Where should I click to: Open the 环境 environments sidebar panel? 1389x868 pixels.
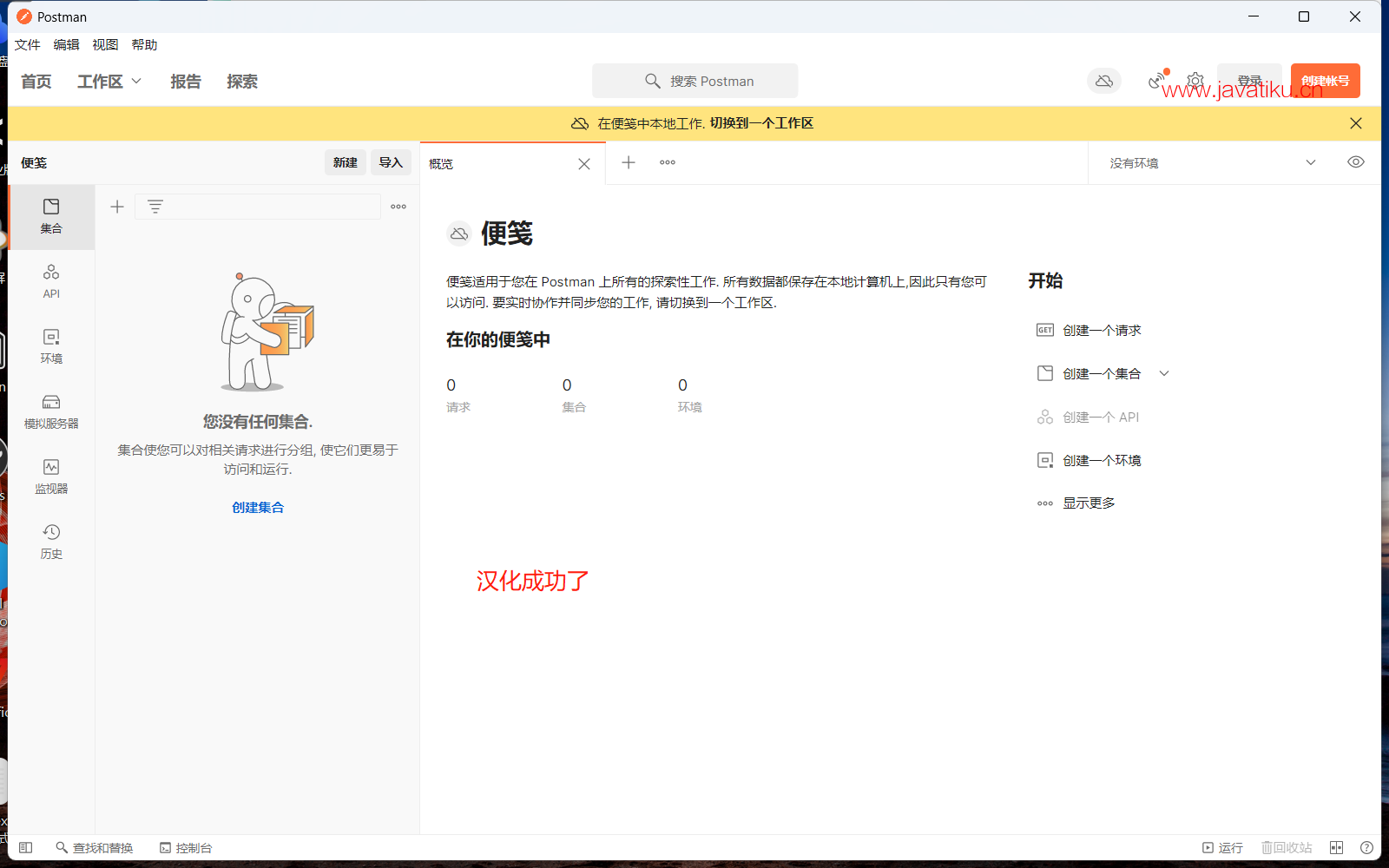pos(51,347)
